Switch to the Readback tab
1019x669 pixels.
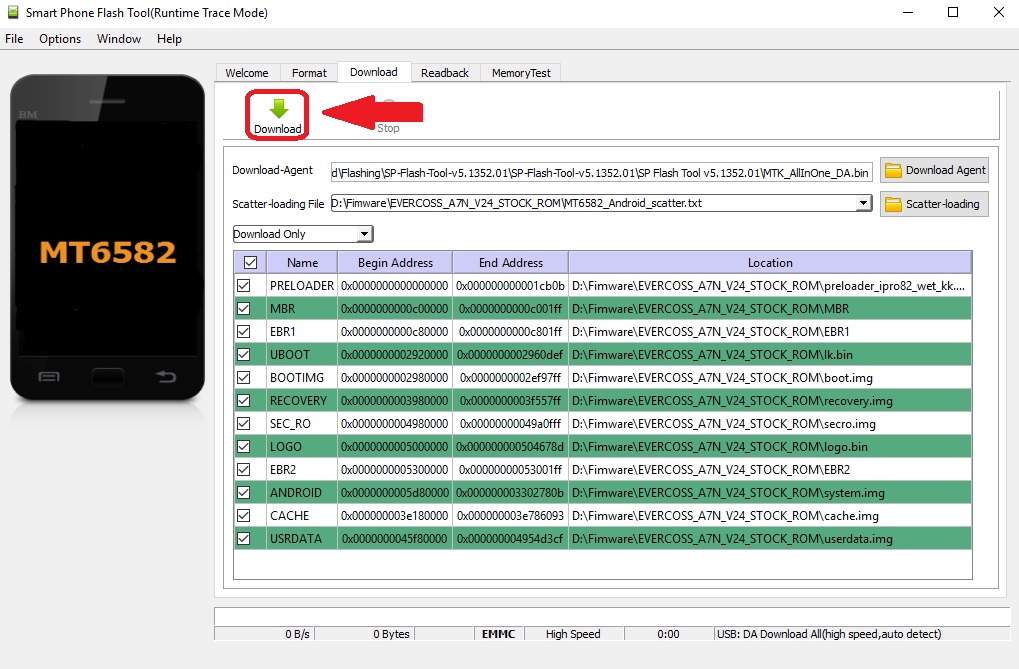click(445, 73)
